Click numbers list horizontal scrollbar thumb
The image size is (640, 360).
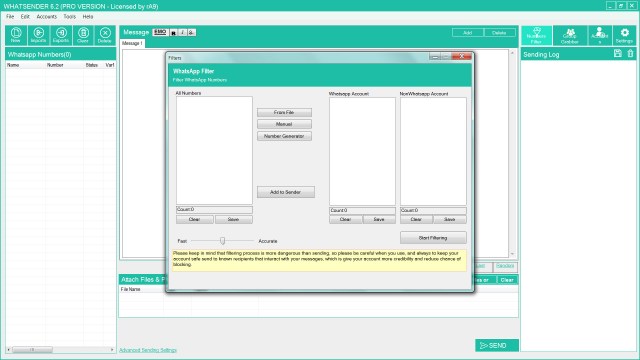[32, 350]
